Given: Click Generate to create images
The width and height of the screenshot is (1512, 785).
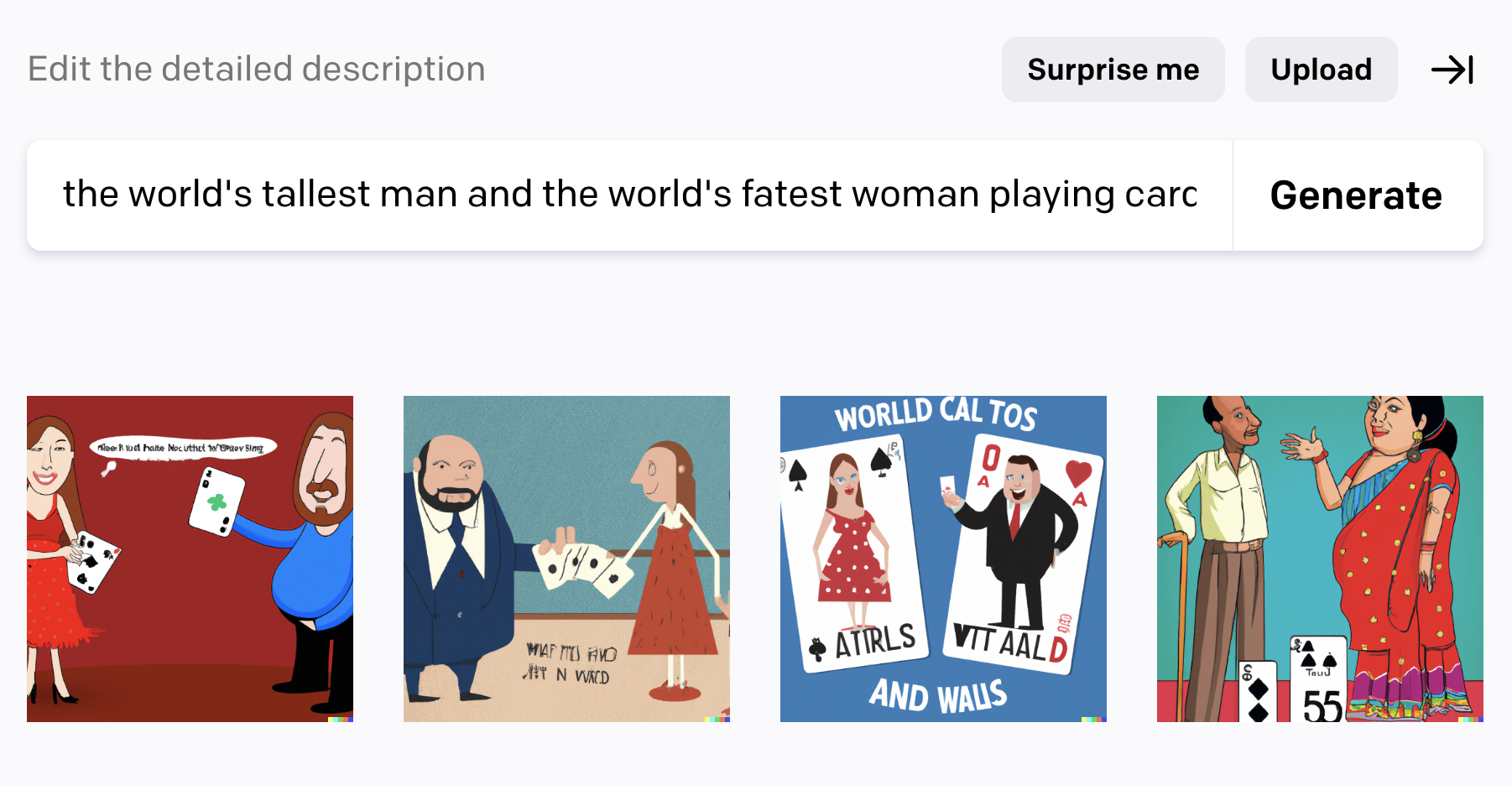Looking at the screenshot, I should click(x=1357, y=195).
